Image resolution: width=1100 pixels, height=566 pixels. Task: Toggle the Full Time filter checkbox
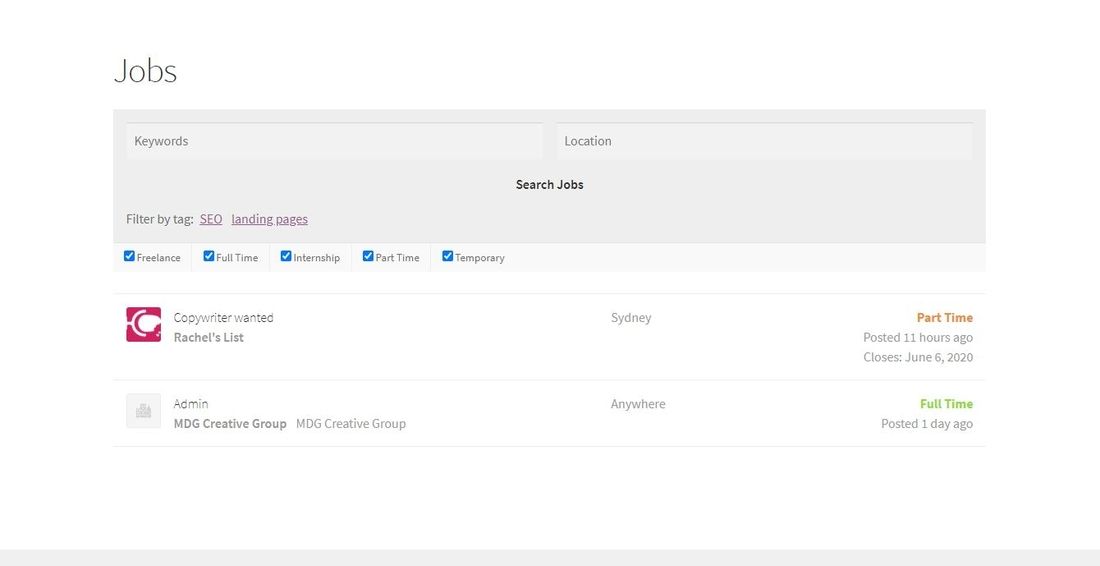click(209, 256)
